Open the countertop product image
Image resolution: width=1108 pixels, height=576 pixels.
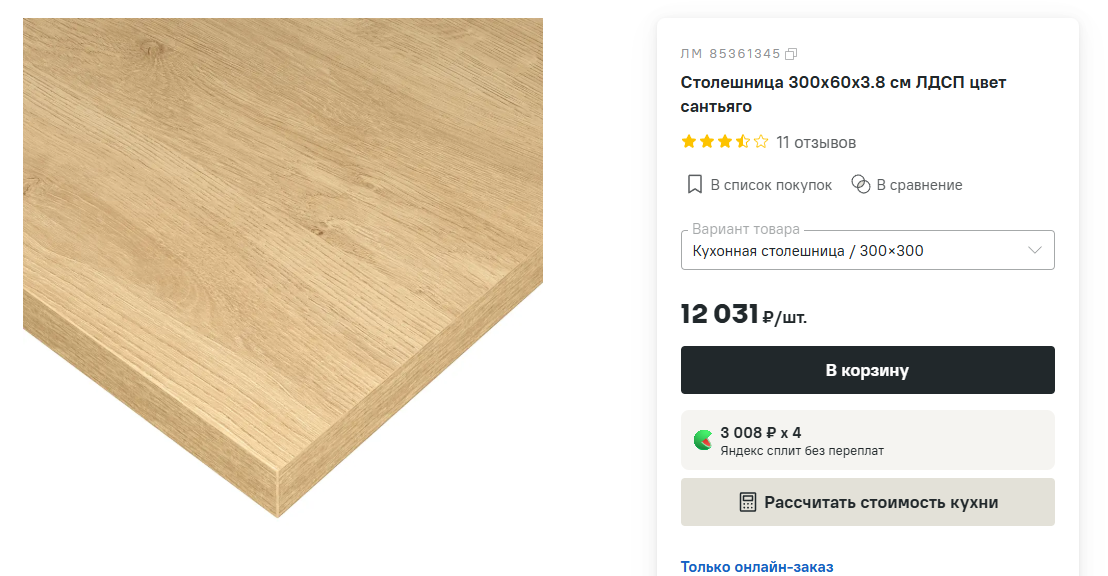coord(282,267)
